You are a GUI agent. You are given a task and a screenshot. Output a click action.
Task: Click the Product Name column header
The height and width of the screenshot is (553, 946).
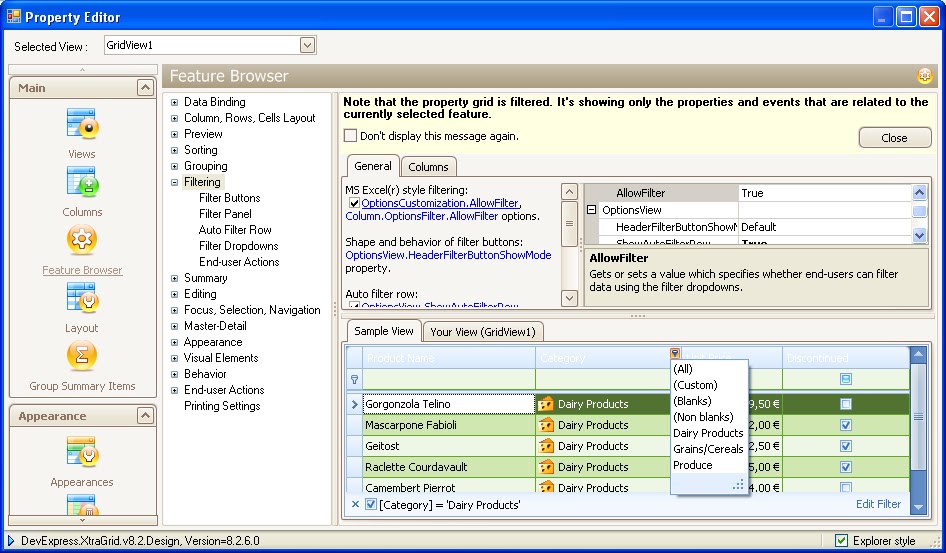(449, 358)
